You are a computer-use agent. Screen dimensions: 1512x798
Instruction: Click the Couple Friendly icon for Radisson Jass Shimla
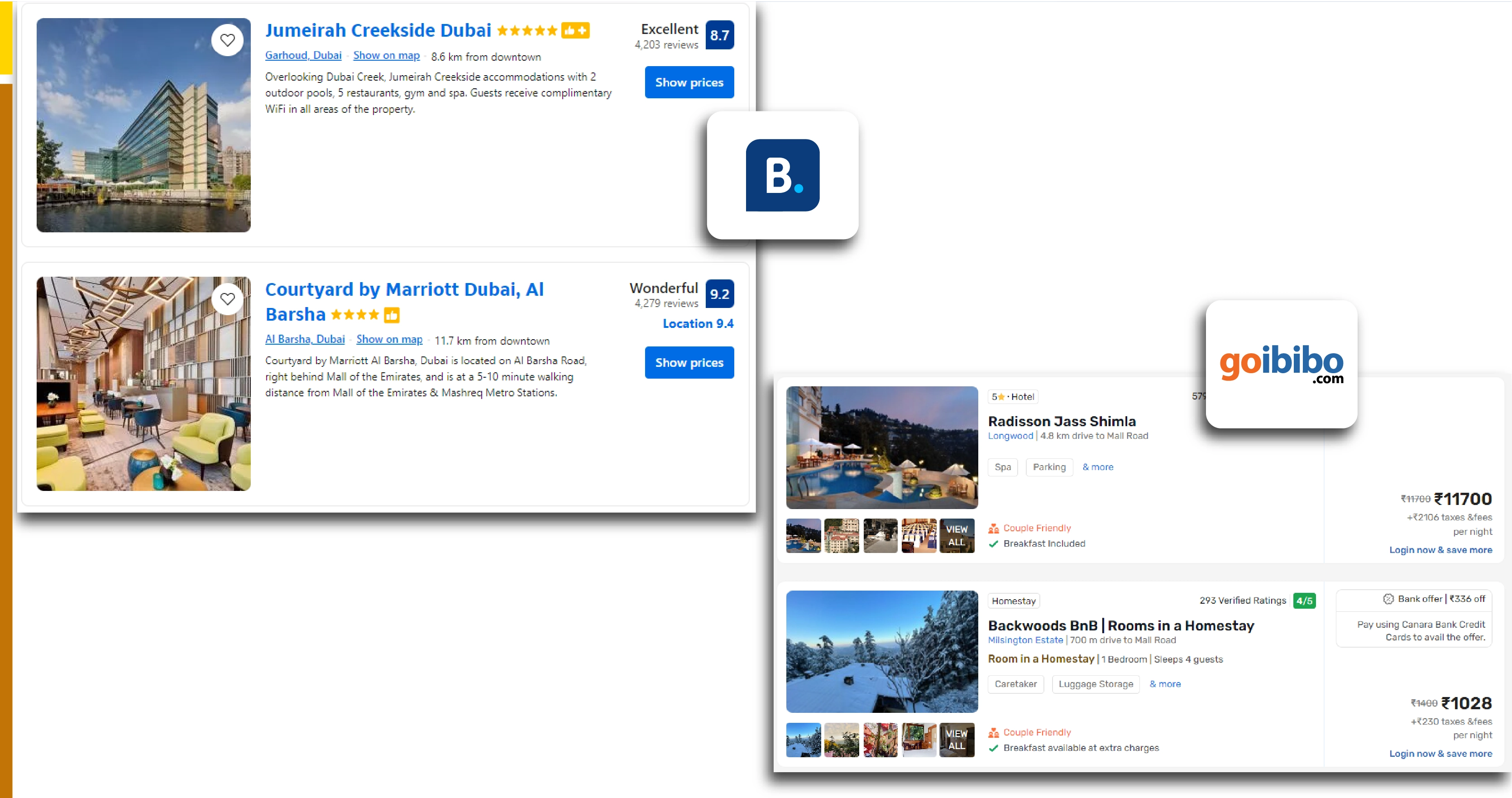coord(993,528)
